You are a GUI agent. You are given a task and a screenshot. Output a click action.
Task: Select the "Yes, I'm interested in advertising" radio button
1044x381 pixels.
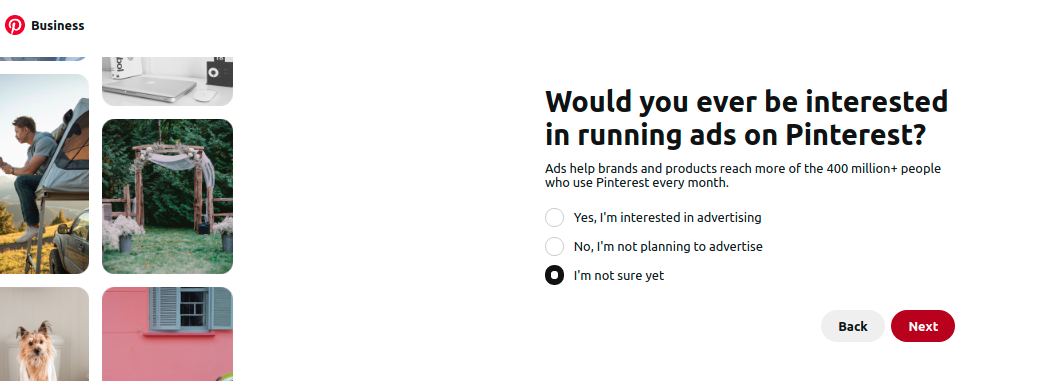coord(555,217)
